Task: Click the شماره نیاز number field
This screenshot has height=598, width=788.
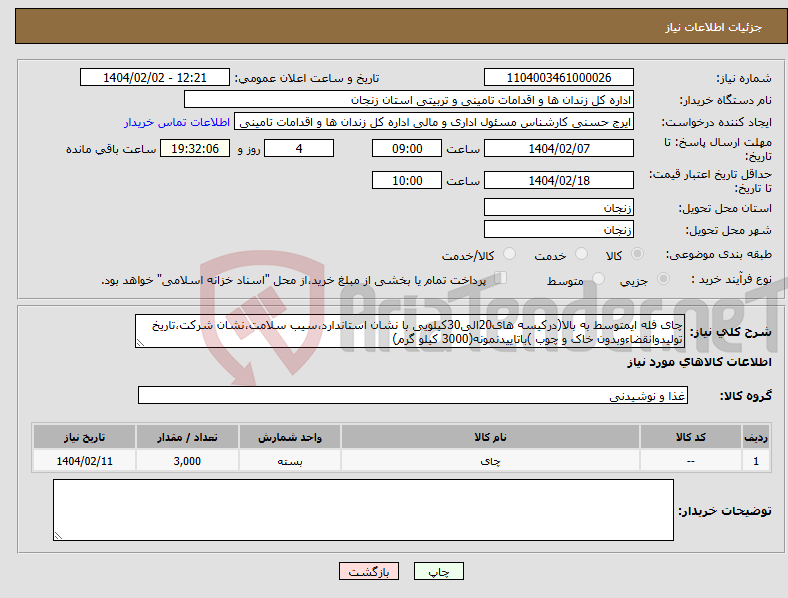Action: (x=559, y=77)
